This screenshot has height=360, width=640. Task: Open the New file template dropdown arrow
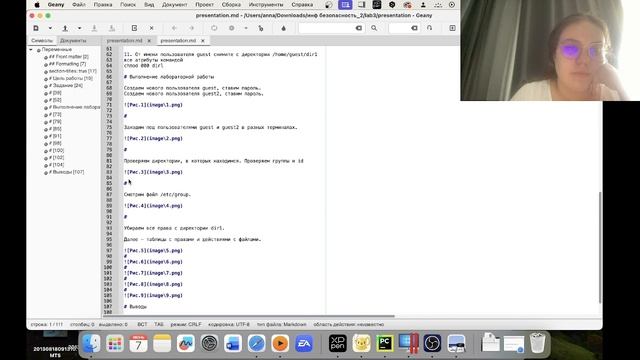[50, 28]
